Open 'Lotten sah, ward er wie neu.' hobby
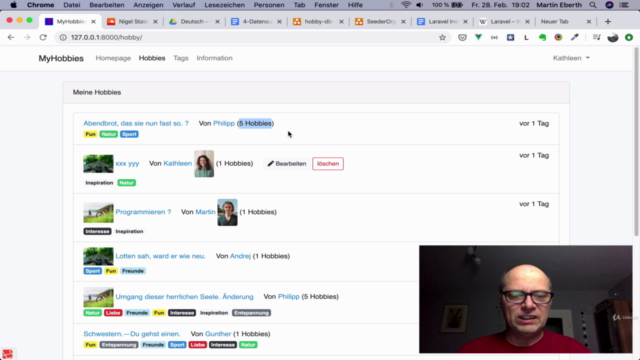The width and height of the screenshot is (640, 360). [160, 256]
